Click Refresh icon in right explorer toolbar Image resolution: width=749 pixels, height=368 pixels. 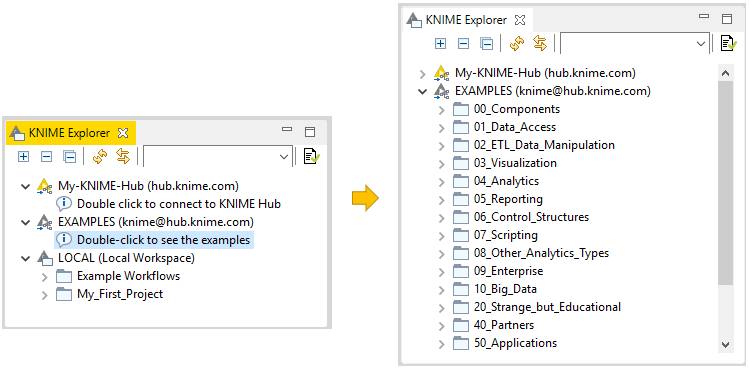pyautogui.click(x=516, y=44)
